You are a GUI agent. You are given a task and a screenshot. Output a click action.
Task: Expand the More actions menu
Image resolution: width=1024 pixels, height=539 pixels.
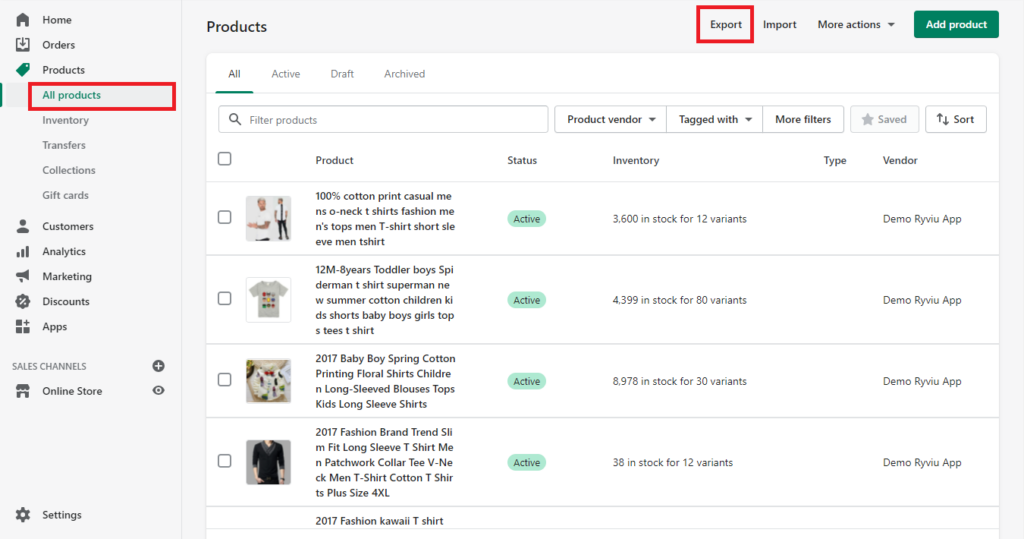[x=855, y=25]
